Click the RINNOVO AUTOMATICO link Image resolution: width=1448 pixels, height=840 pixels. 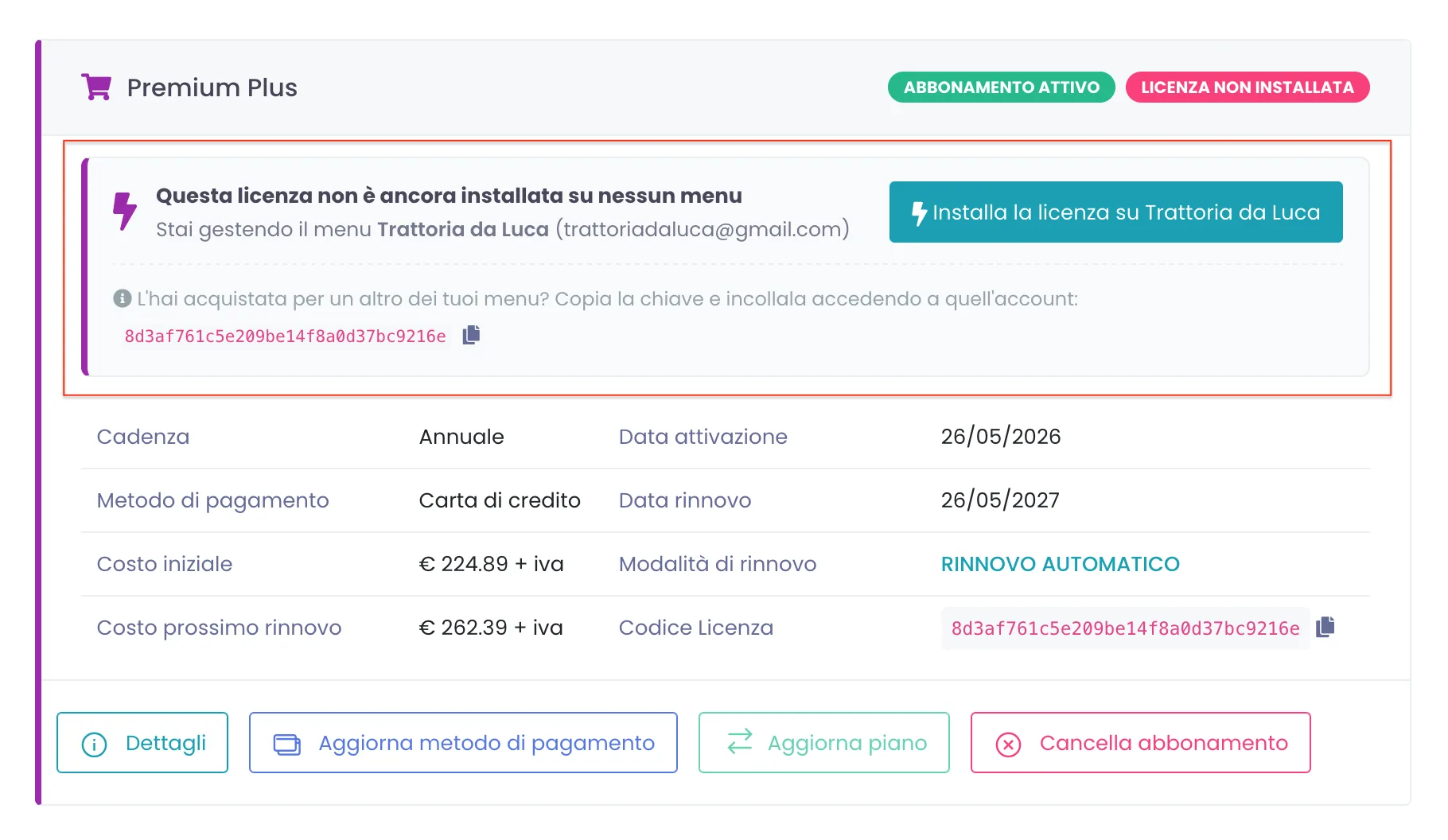[x=1060, y=564]
